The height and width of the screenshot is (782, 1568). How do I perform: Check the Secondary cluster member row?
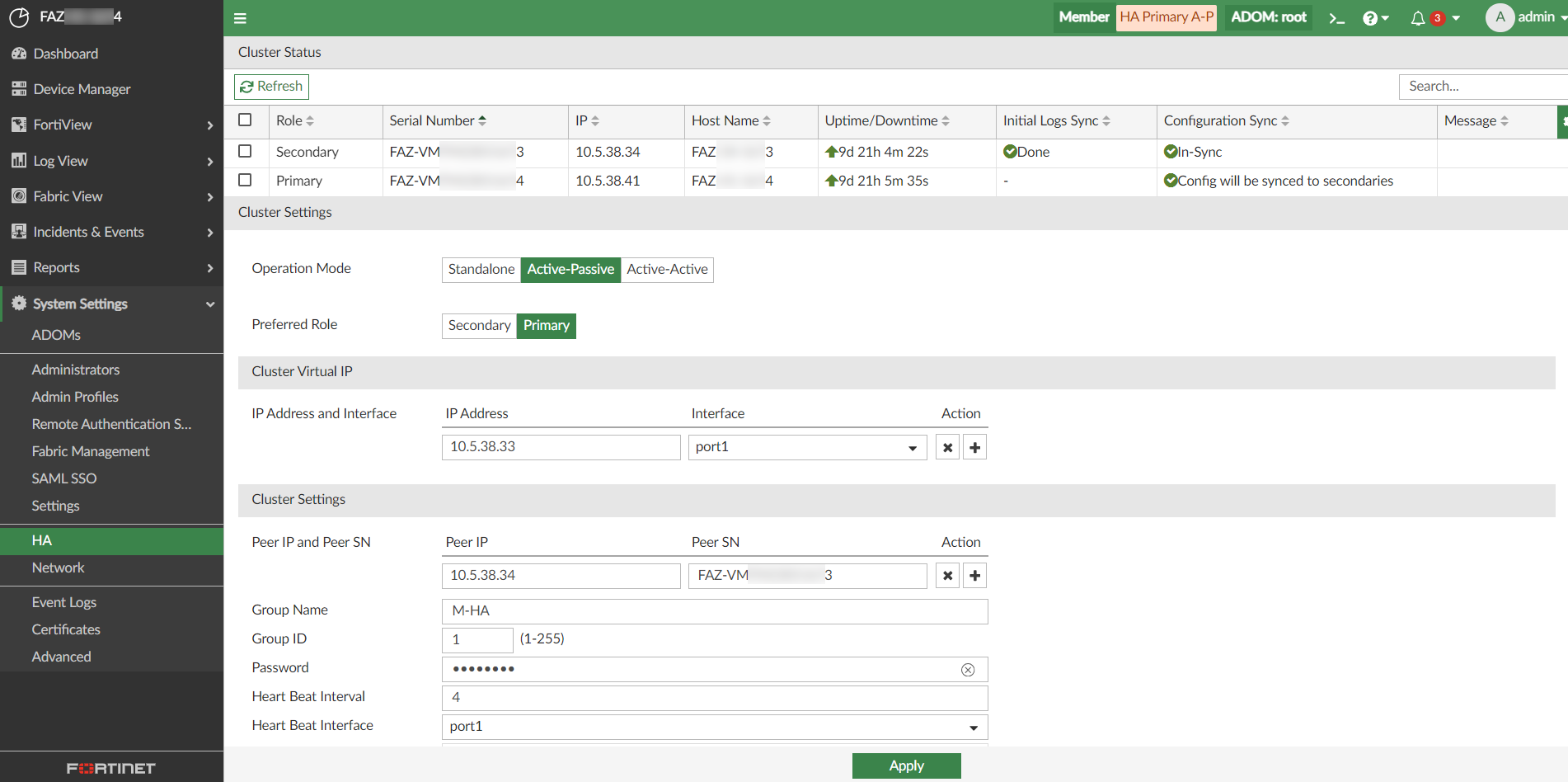tap(245, 152)
